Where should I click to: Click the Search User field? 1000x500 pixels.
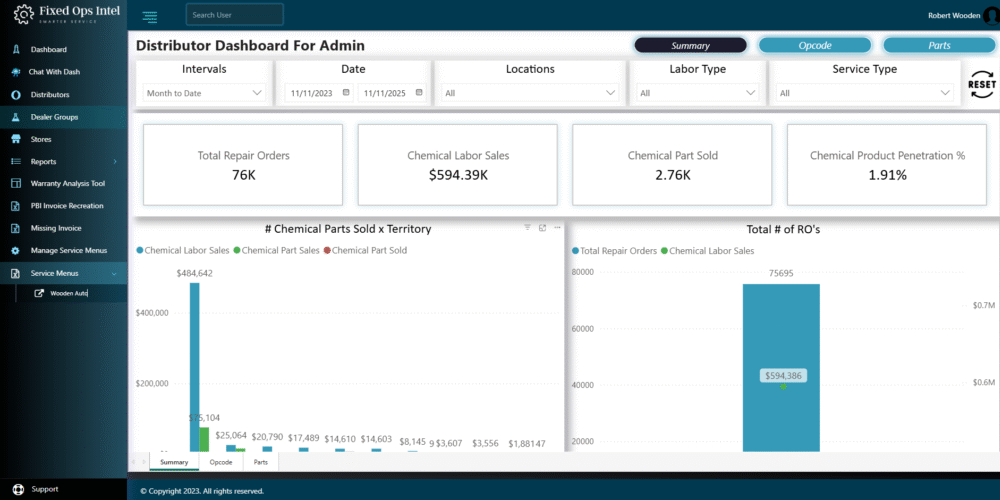(x=235, y=15)
